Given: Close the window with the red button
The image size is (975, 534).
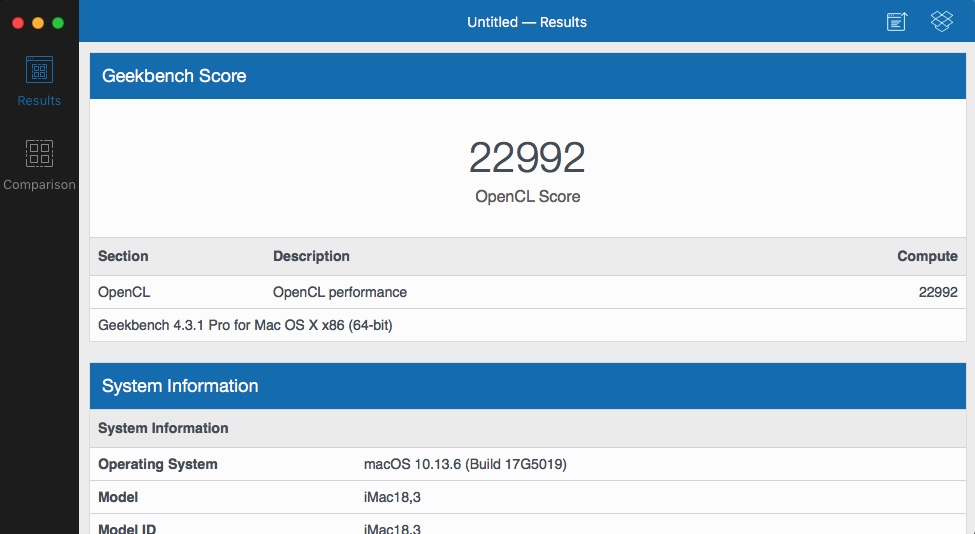Looking at the screenshot, I should 18,23.
